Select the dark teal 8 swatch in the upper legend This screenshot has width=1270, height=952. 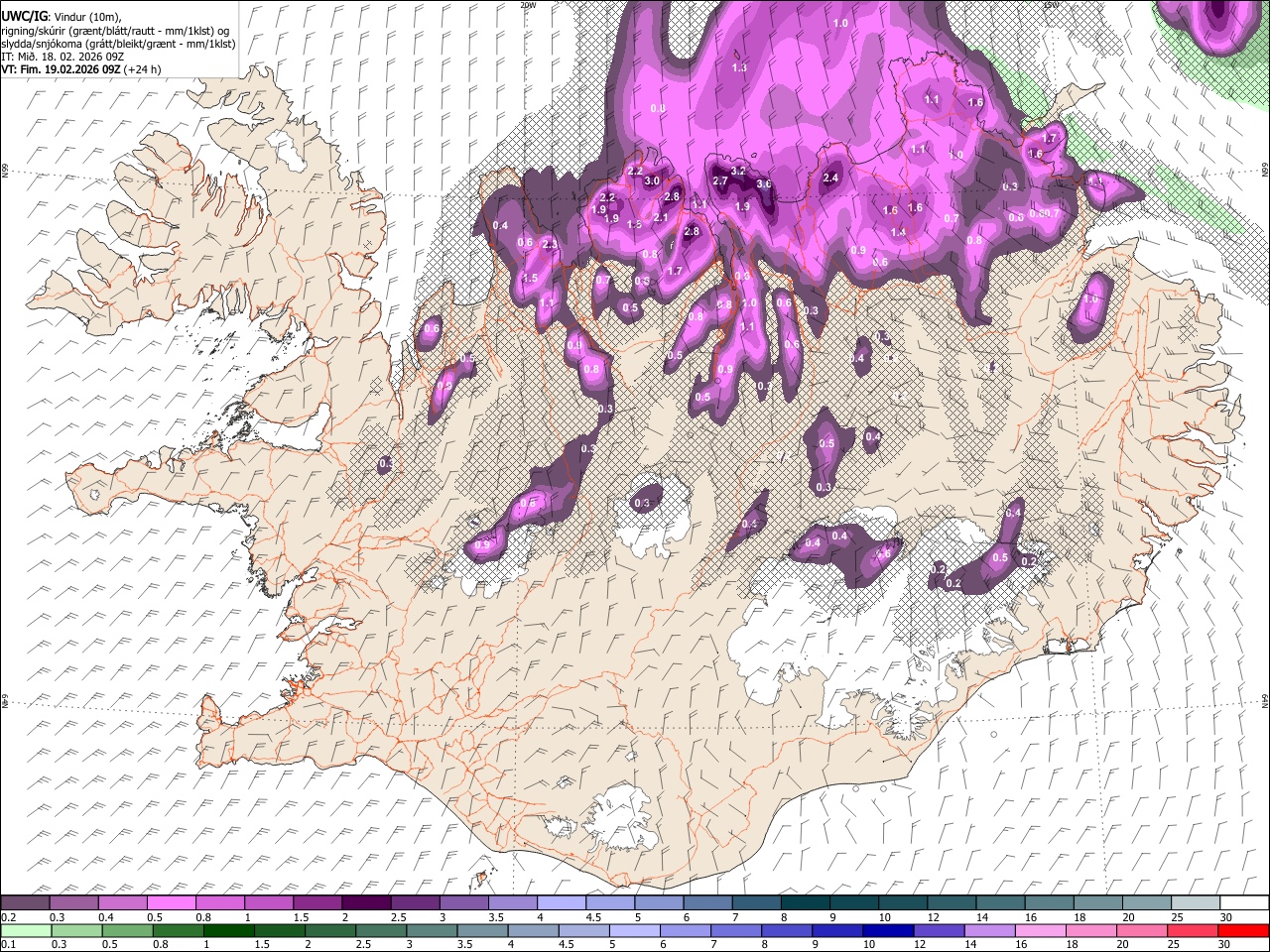click(x=805, y=903)
